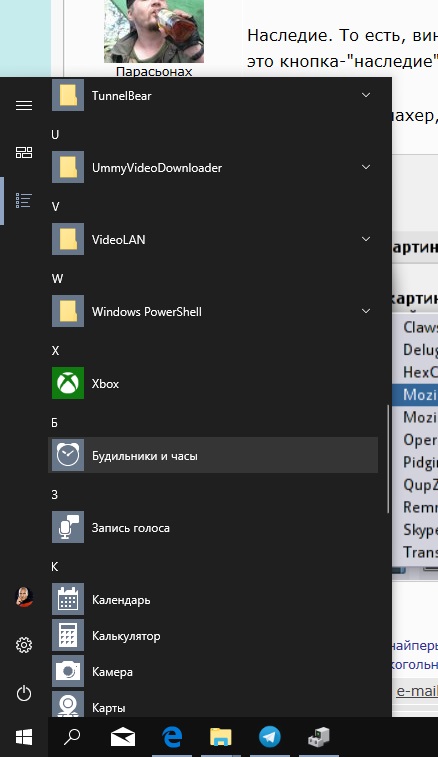Expand the UmmyVideoDownloader folder chevron
The width and height of the screenshot is (438, 757).
(366, 167)
